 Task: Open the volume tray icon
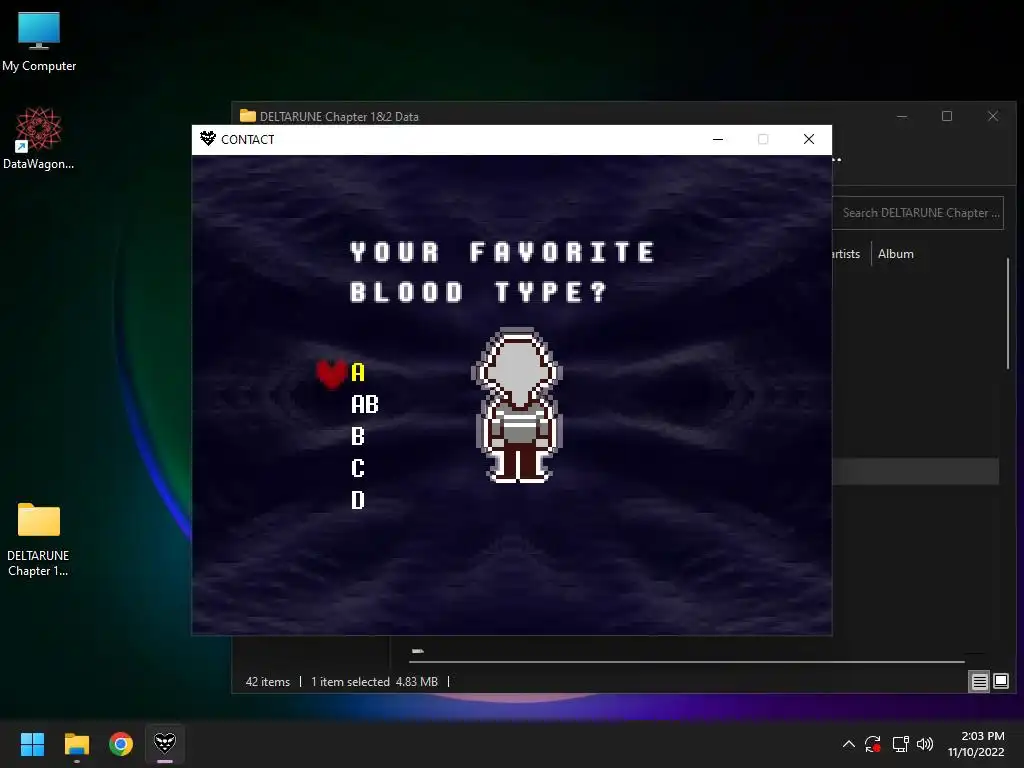[925, 744]
